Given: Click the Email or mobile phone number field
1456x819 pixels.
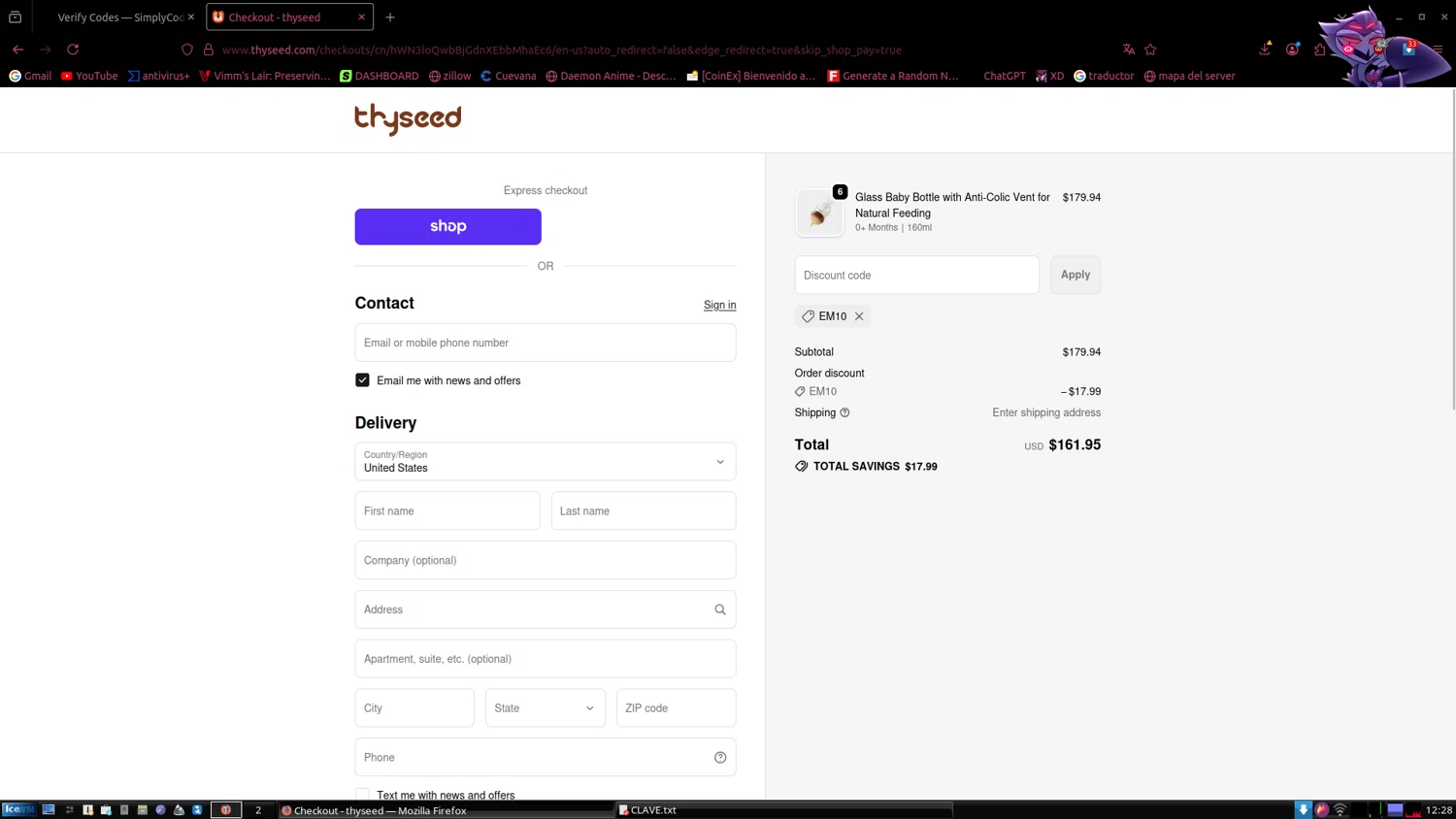Looking at the screenshot, I should [x=546, y=343].
